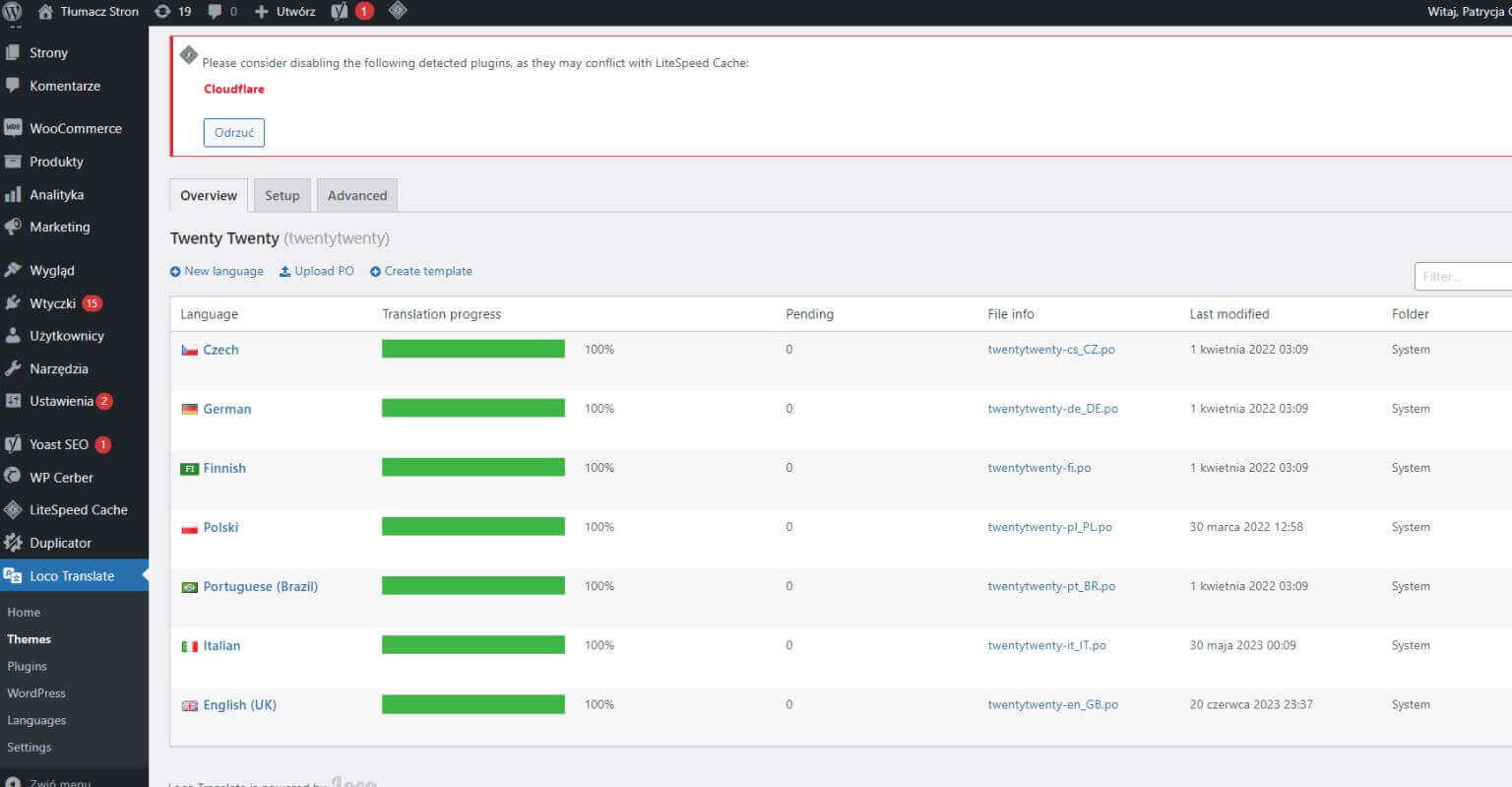1512x787 pixels.
Task: Click the Użytkownicy user icon
Action: 13,336
